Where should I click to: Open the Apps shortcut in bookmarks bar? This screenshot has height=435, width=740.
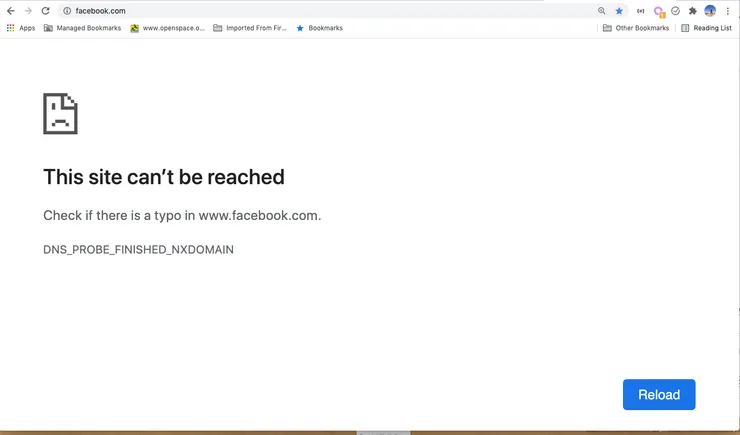21,28
